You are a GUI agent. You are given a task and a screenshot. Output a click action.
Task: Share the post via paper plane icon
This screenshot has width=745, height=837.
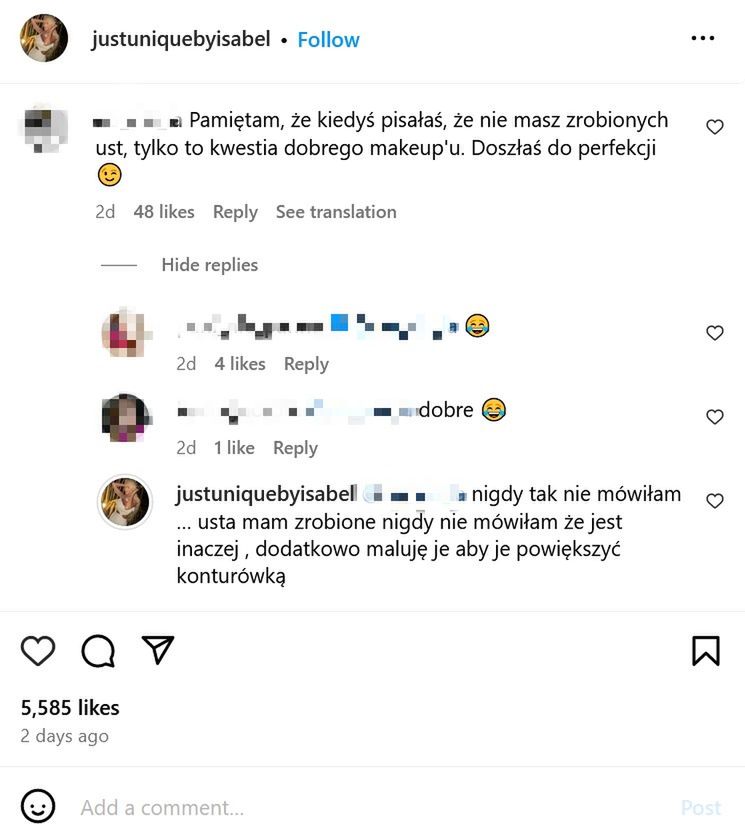[158, 650]
